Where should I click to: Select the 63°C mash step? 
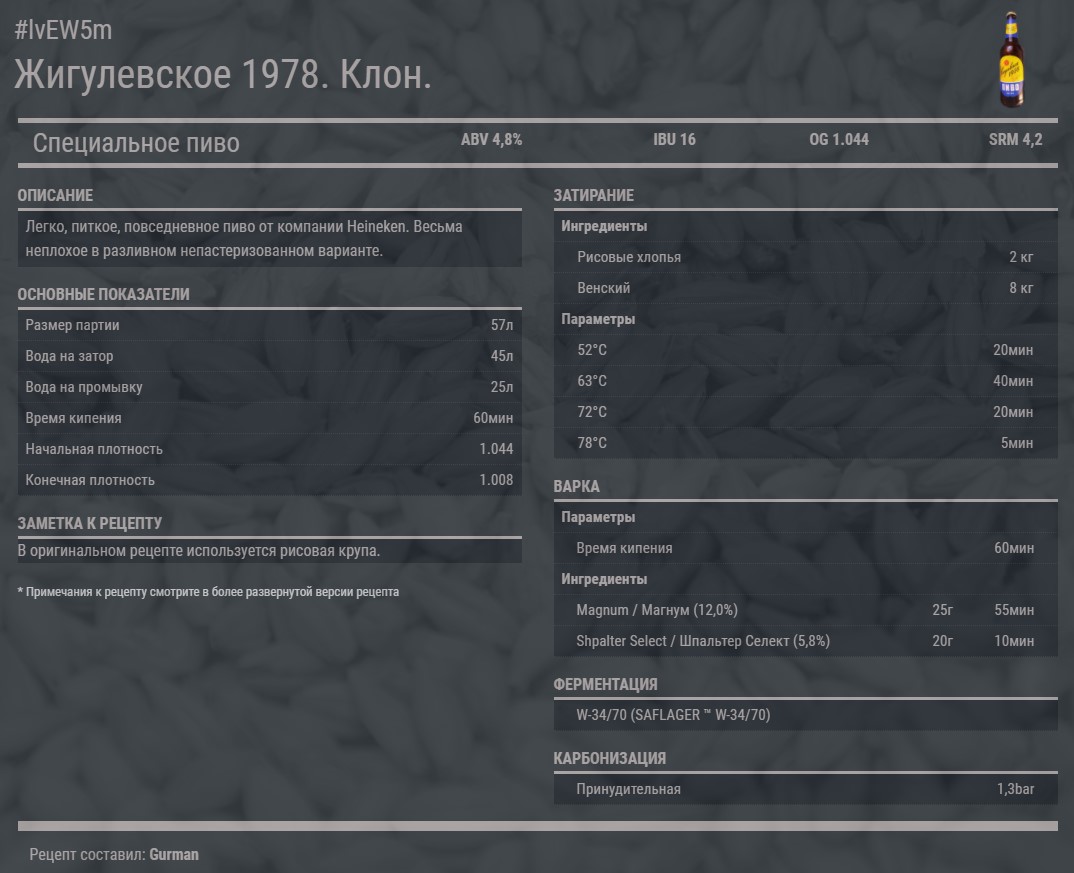[806, 381]
